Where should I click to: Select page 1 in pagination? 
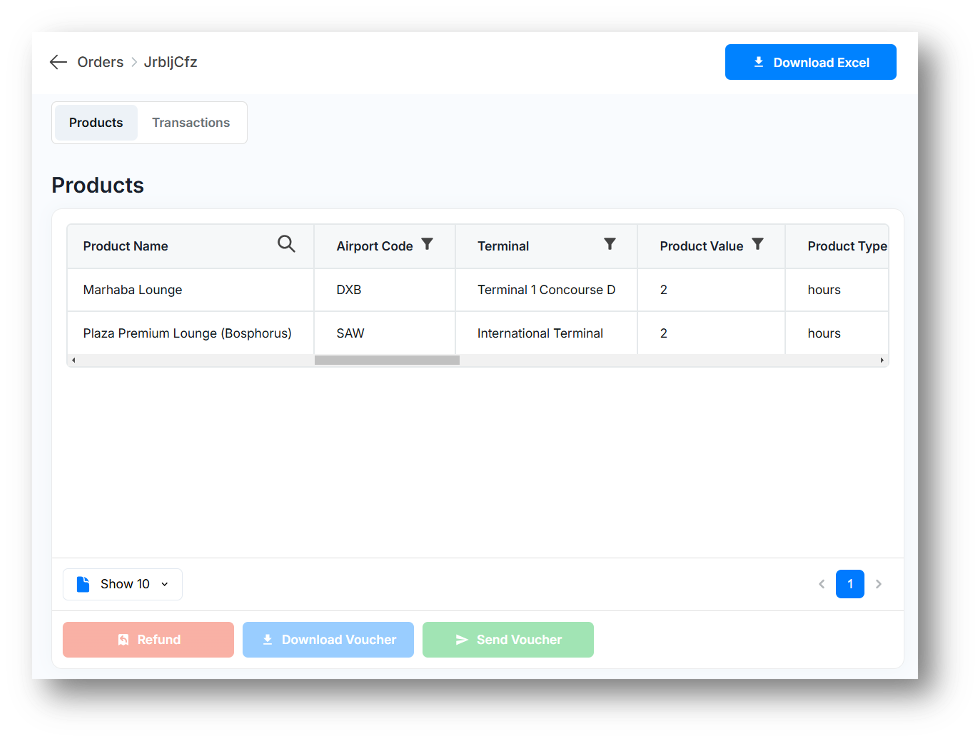click(850, 584)
